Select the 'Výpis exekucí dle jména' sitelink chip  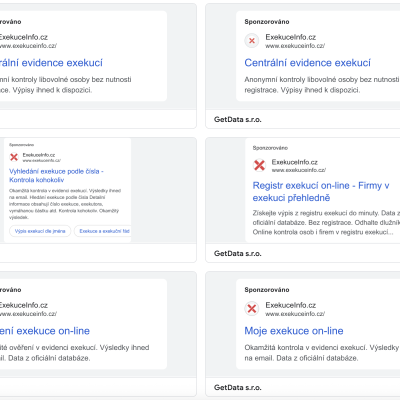(x=40, y=231)
